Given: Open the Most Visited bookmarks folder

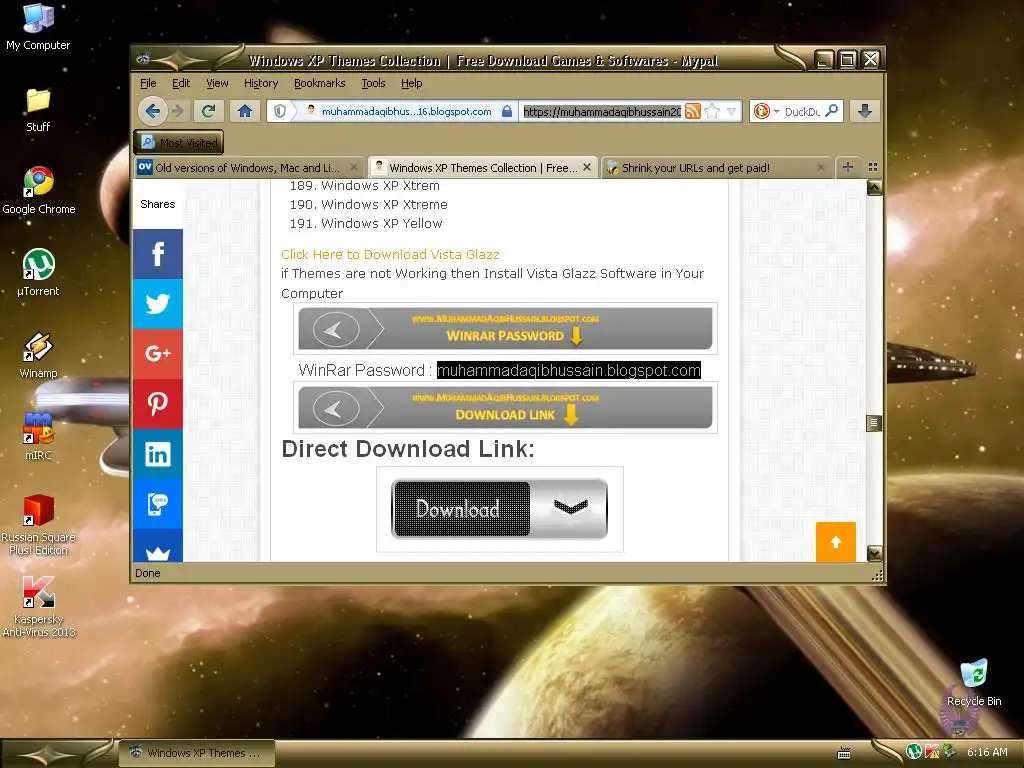Looking at the screenshot, I should pos(179,142).
